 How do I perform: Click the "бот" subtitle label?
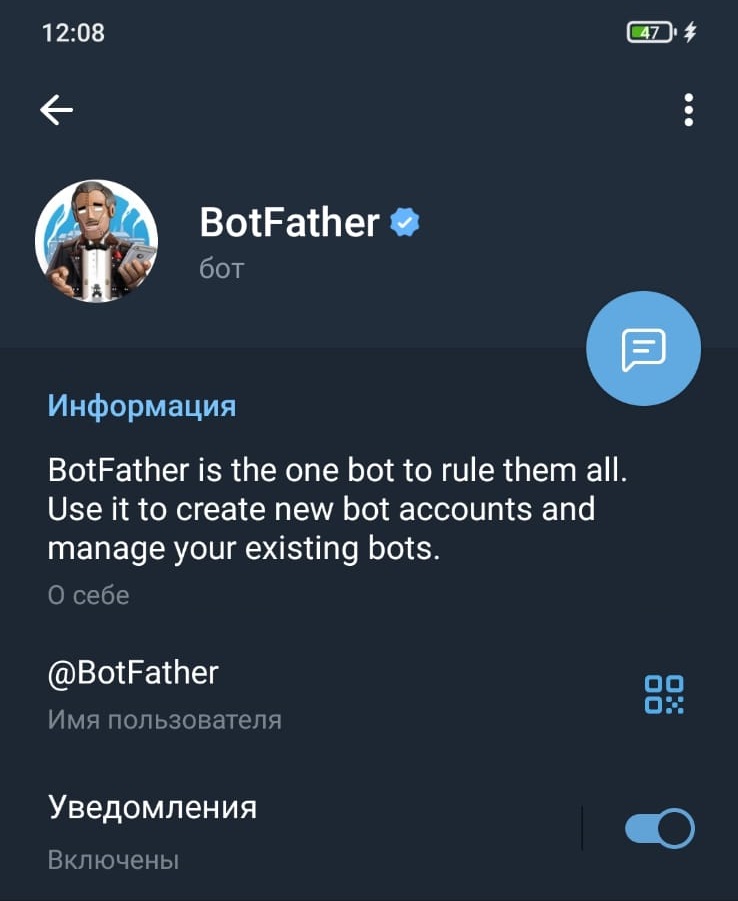tap(222, 268)
